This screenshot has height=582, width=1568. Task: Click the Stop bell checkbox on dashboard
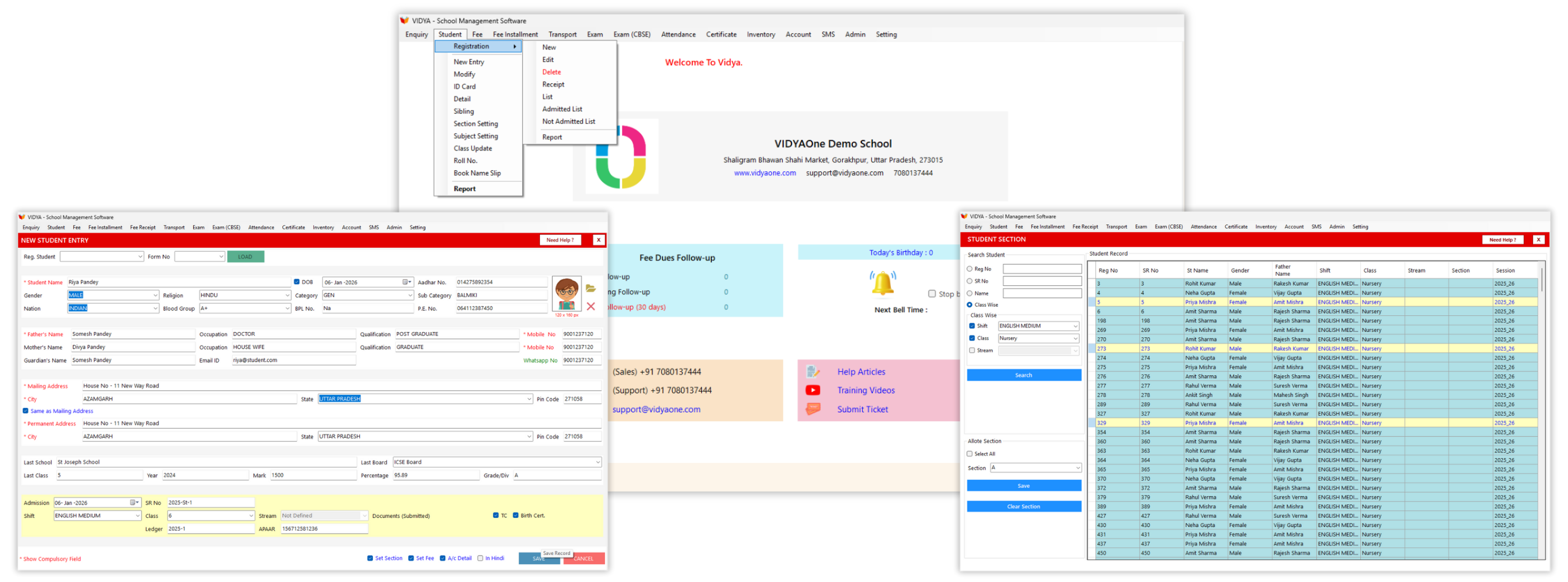click(931, 294)
